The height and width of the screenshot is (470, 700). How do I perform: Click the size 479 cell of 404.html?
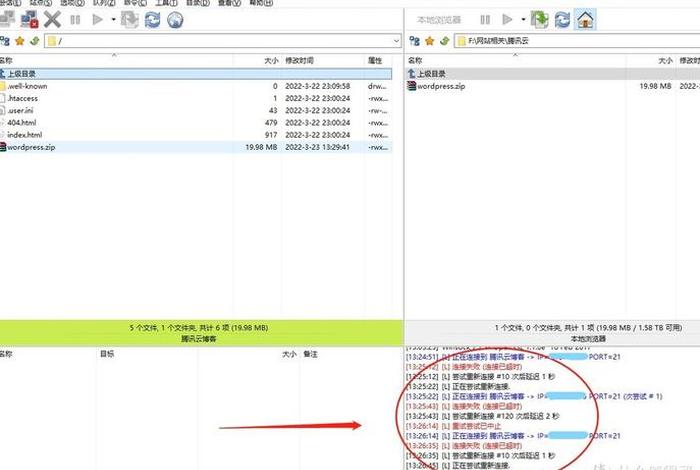[x=271, y=122]
